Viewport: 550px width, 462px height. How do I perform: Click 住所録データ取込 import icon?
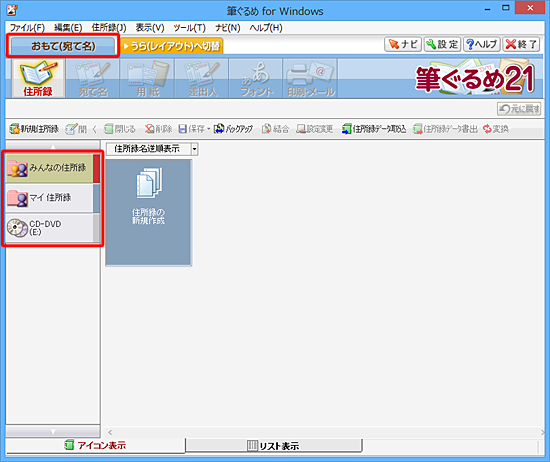click(374, 129)
